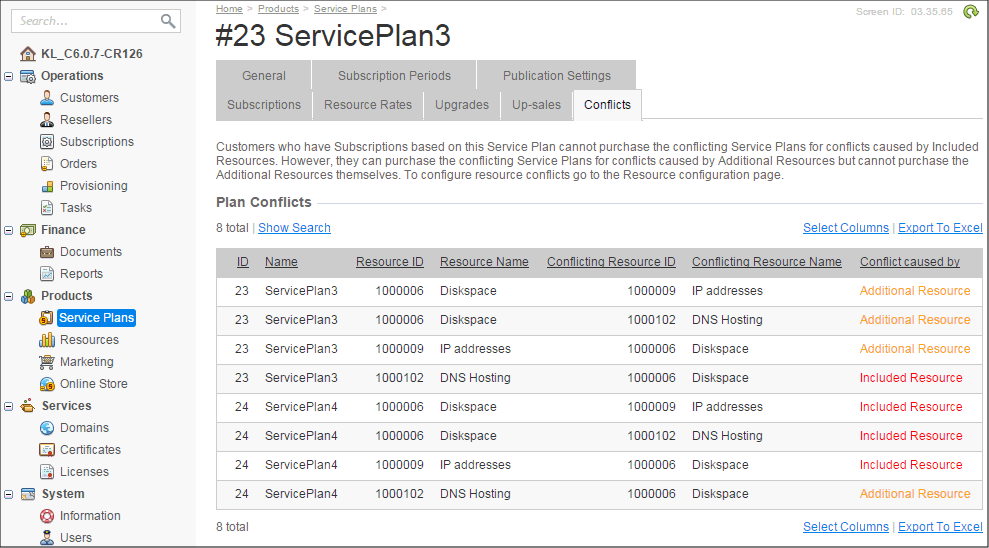Click the Certificates icon under Services
The width and height of the screenshot is (989, 548).
coord(47,450)
